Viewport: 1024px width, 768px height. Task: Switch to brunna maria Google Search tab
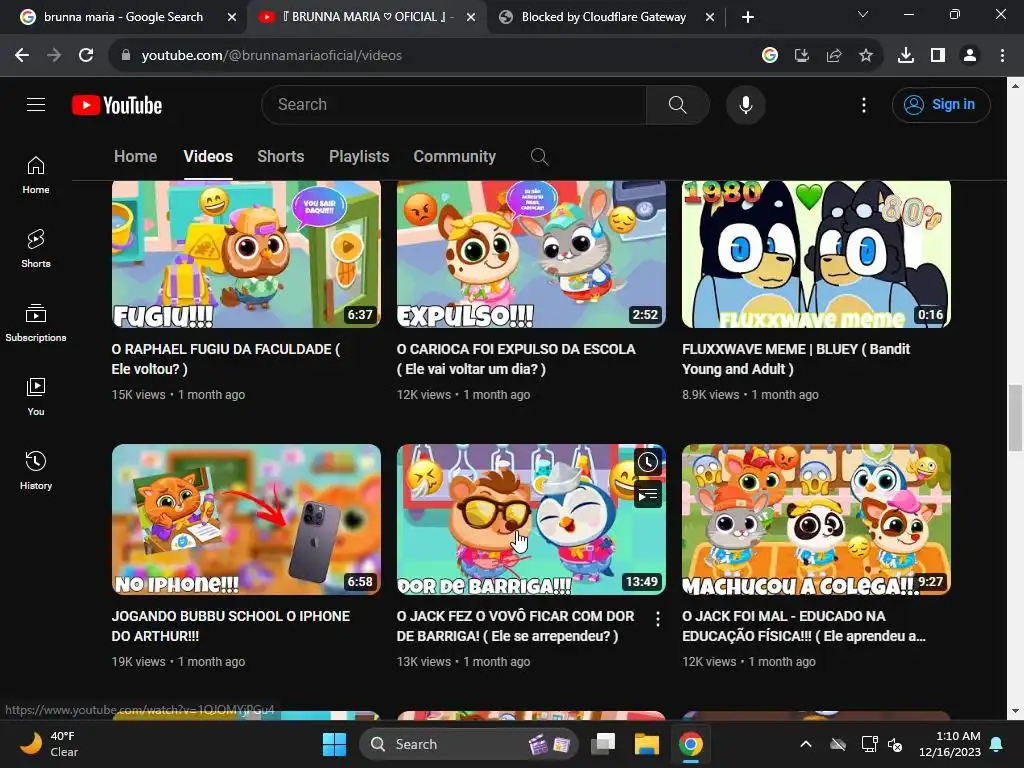pyautogui.click(x=122, y=17)
